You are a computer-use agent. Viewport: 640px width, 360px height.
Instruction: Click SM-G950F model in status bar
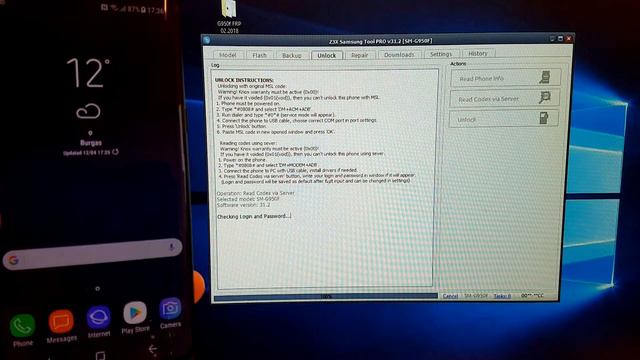point(476,296)
